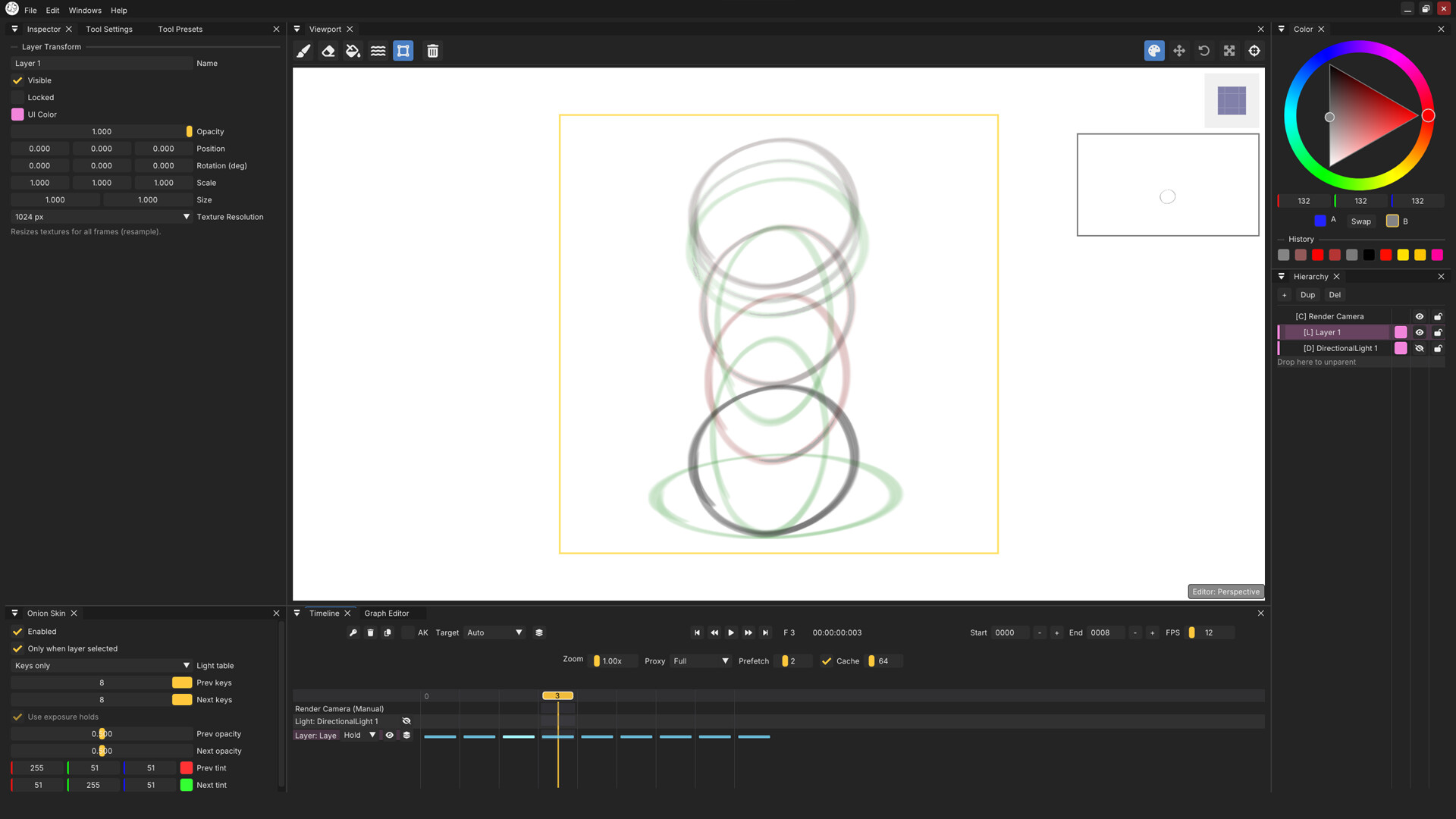
Task: Select the Brush tool in the viewport toolbar
Action: [303, 51]
